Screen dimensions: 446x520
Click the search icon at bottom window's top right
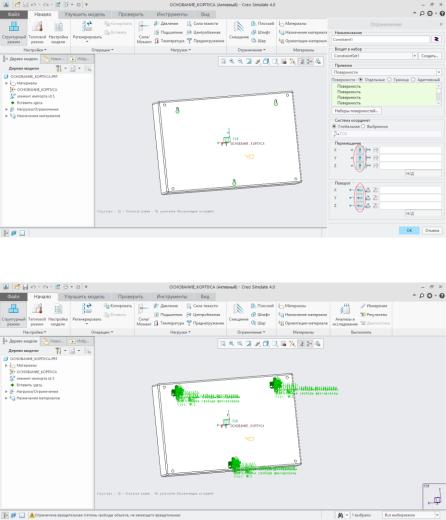tap(422, 296)
